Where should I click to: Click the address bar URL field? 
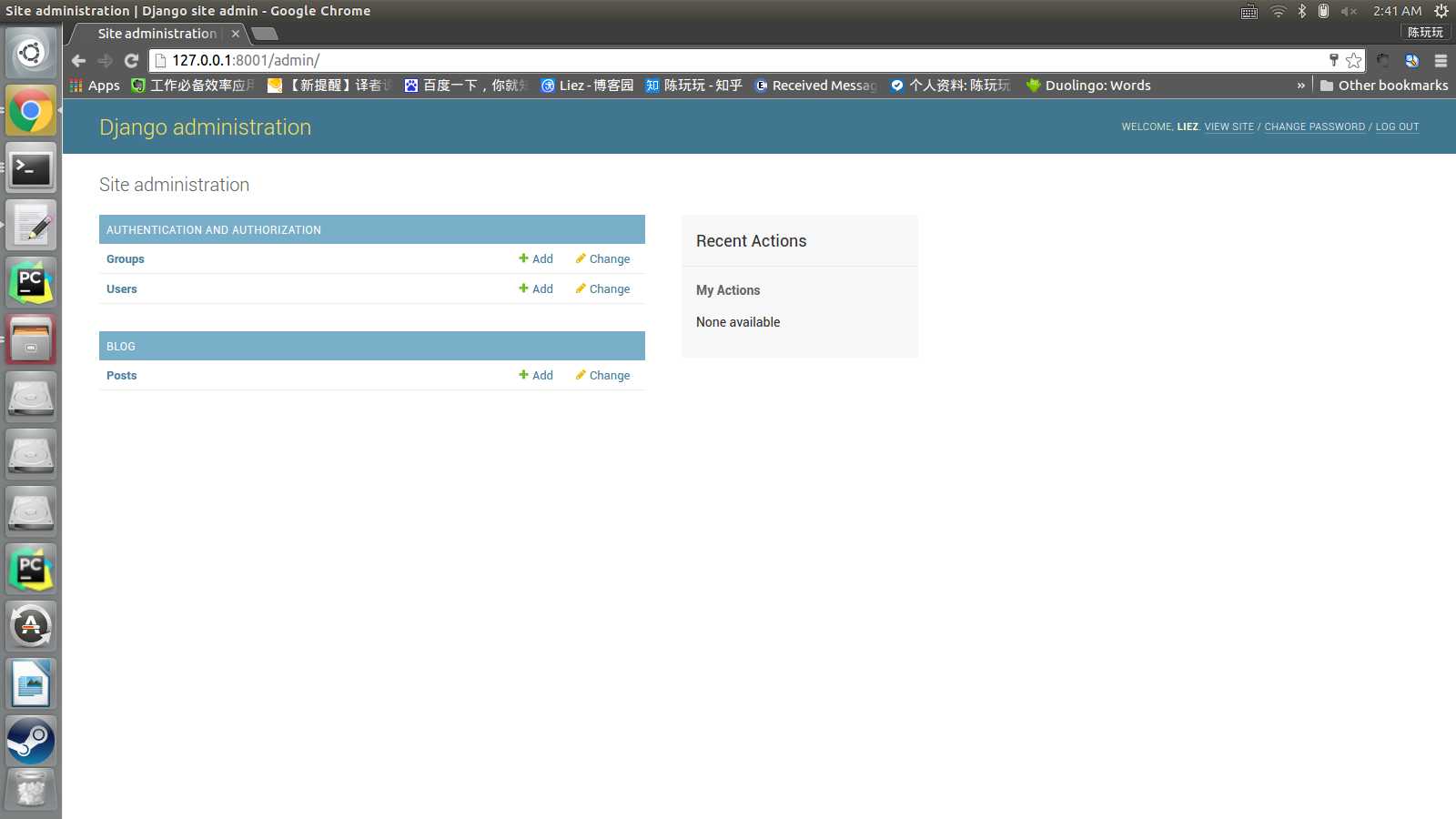coord(737,60)
